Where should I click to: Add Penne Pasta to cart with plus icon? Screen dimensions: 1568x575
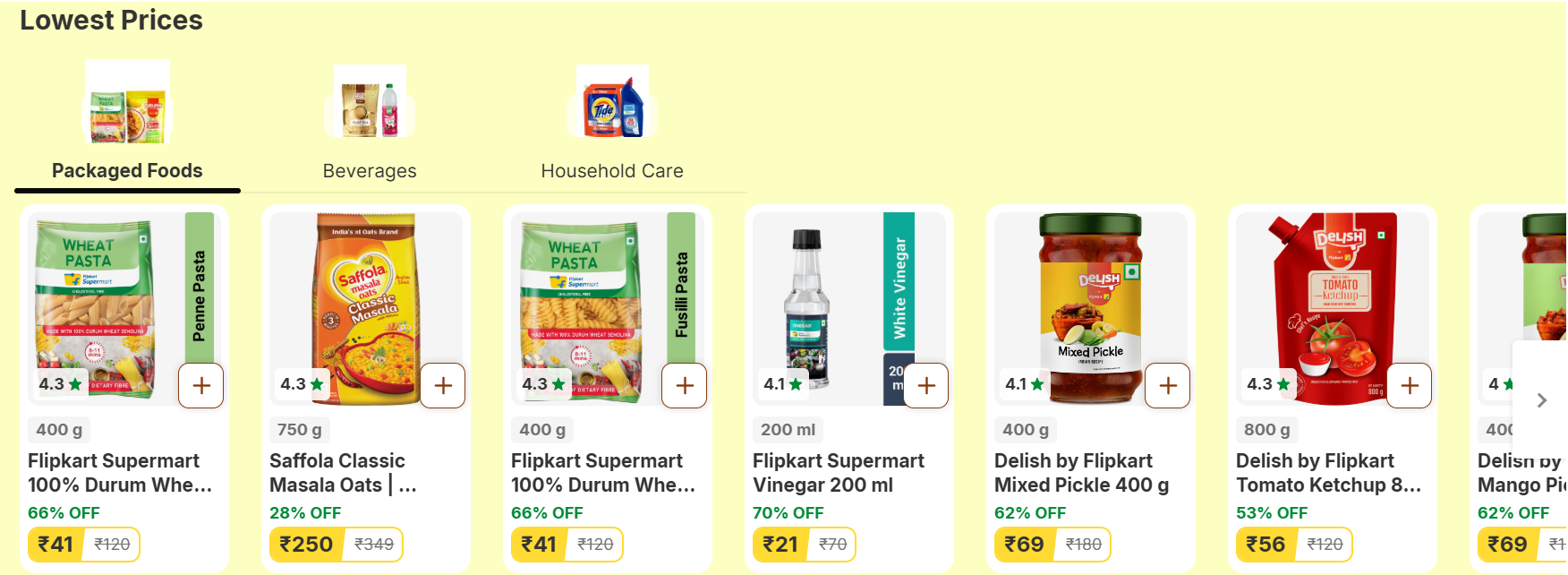(x=201, y=386)
